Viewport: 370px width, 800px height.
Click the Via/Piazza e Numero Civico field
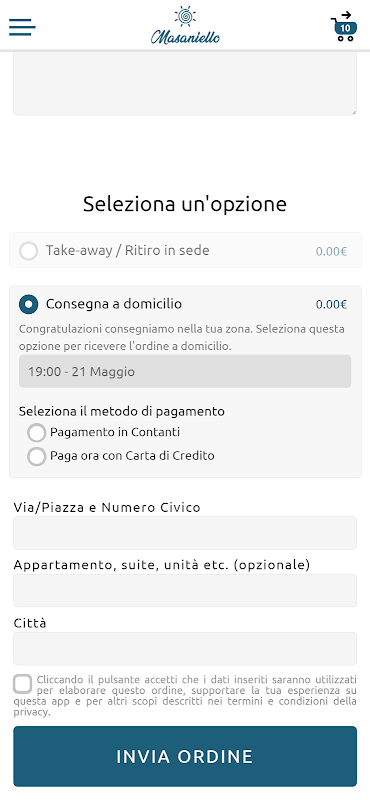pos(185,533)
